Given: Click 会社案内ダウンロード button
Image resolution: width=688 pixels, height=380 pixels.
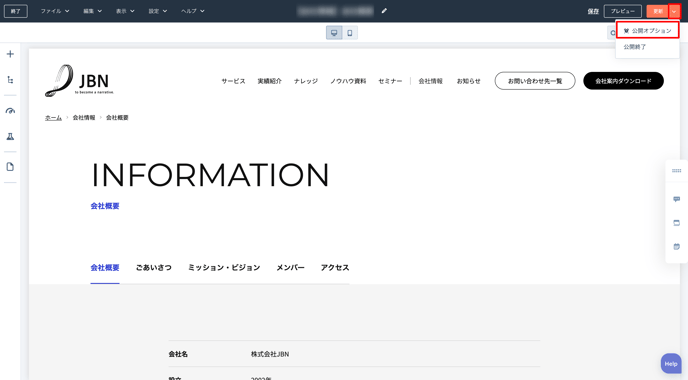Looking at the screenshot, I should (623, 81).
